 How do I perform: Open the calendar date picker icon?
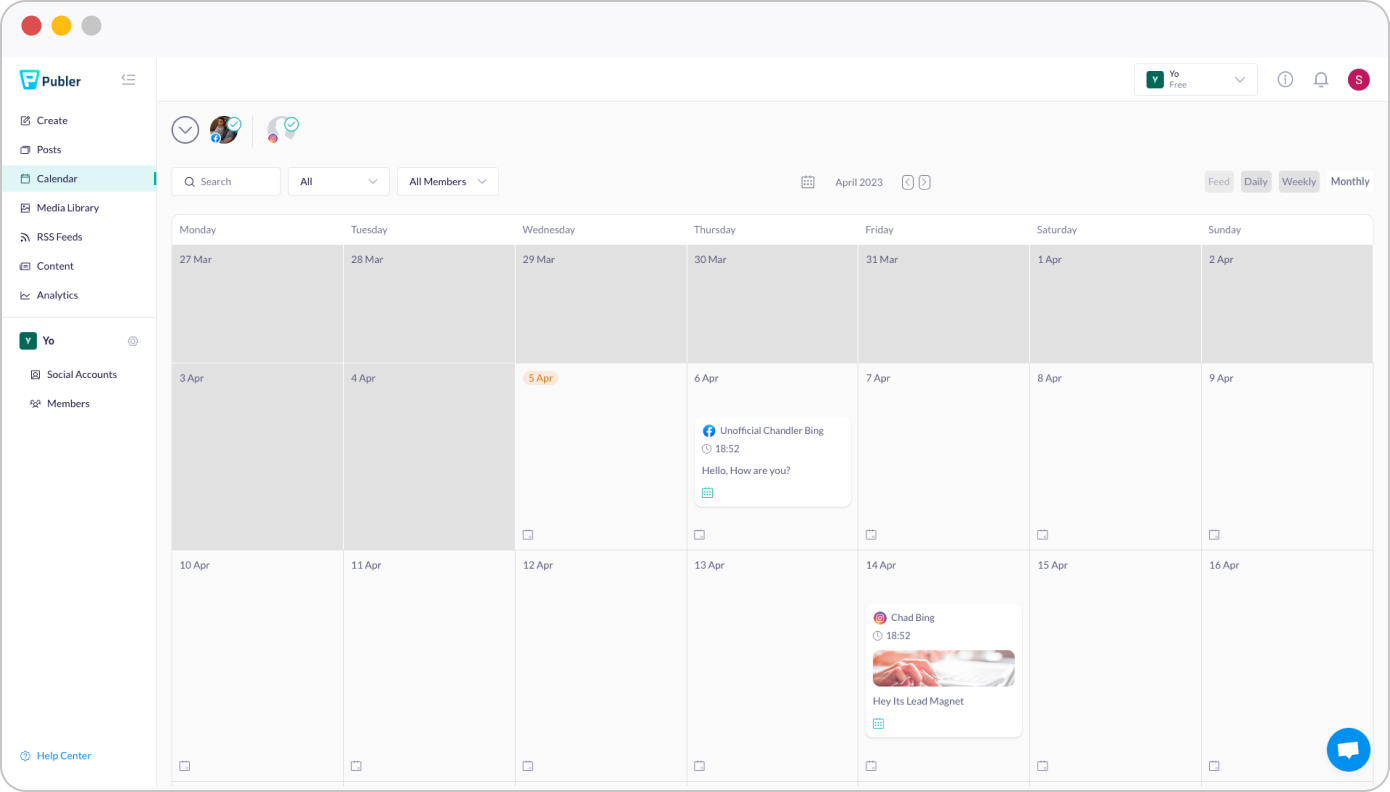(808, 182)
